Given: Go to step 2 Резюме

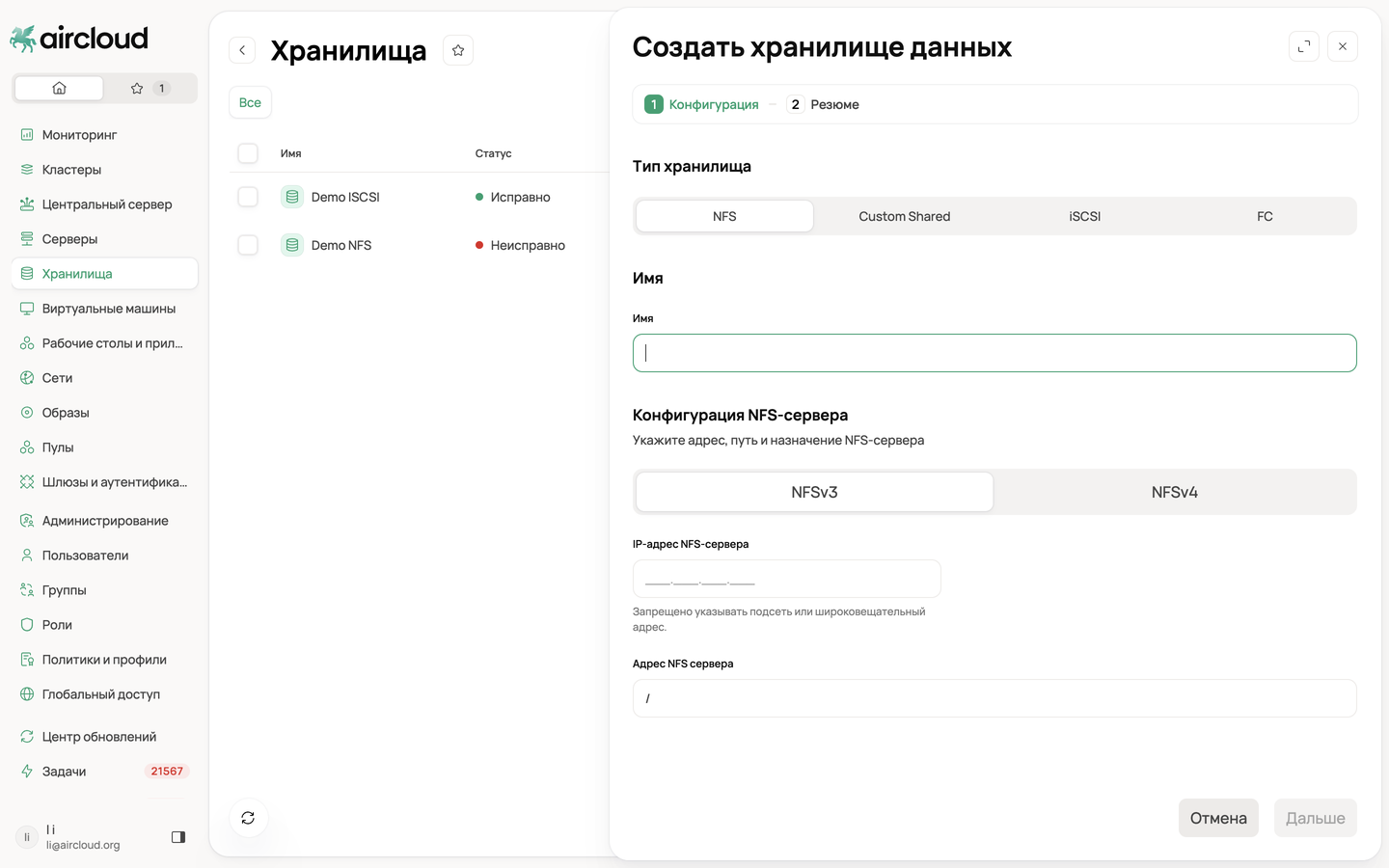Looking at the screenshot, I should point(824,104).
